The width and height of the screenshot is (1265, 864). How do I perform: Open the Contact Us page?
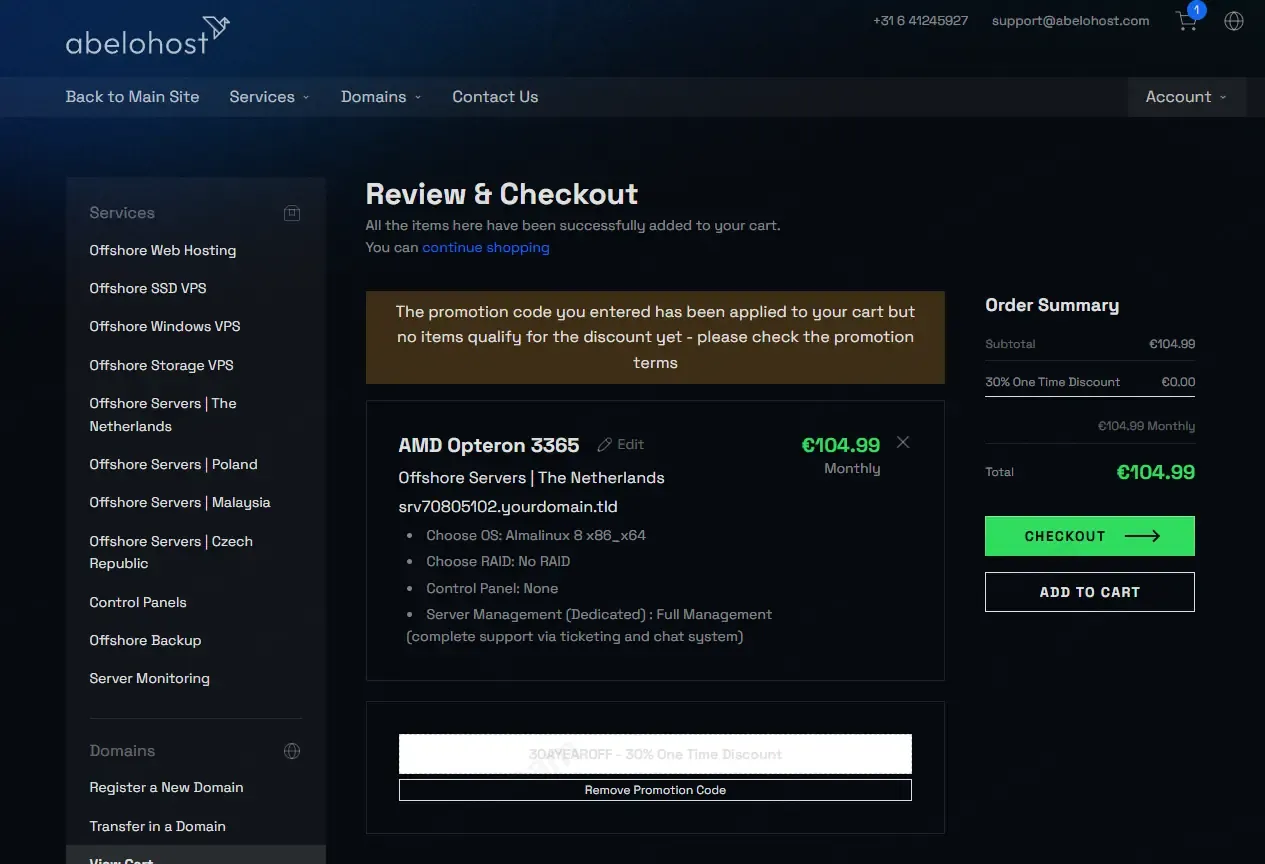495,97
